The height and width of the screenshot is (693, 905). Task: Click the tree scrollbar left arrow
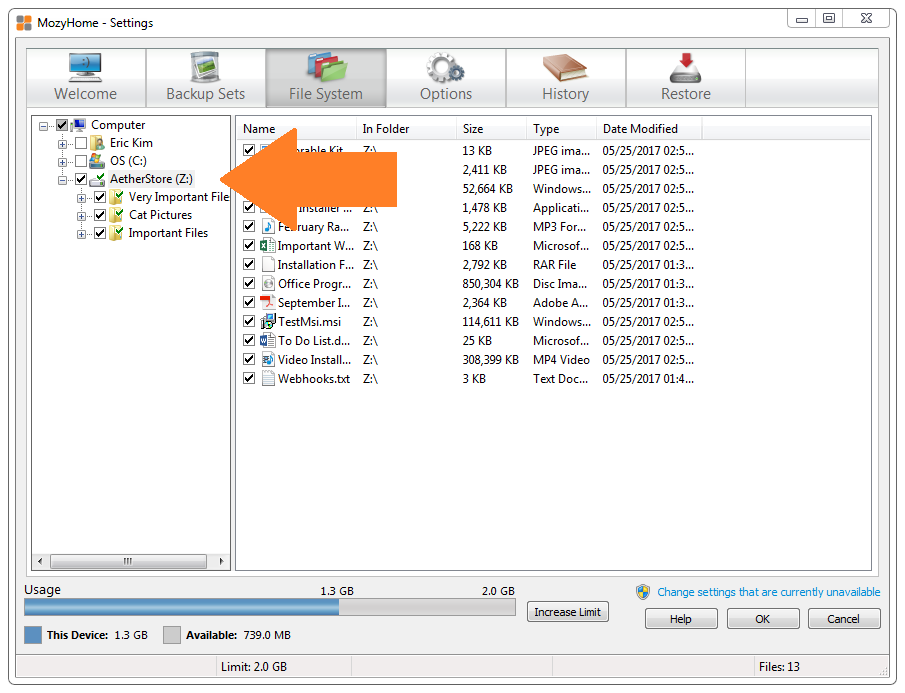click(40, 561)
